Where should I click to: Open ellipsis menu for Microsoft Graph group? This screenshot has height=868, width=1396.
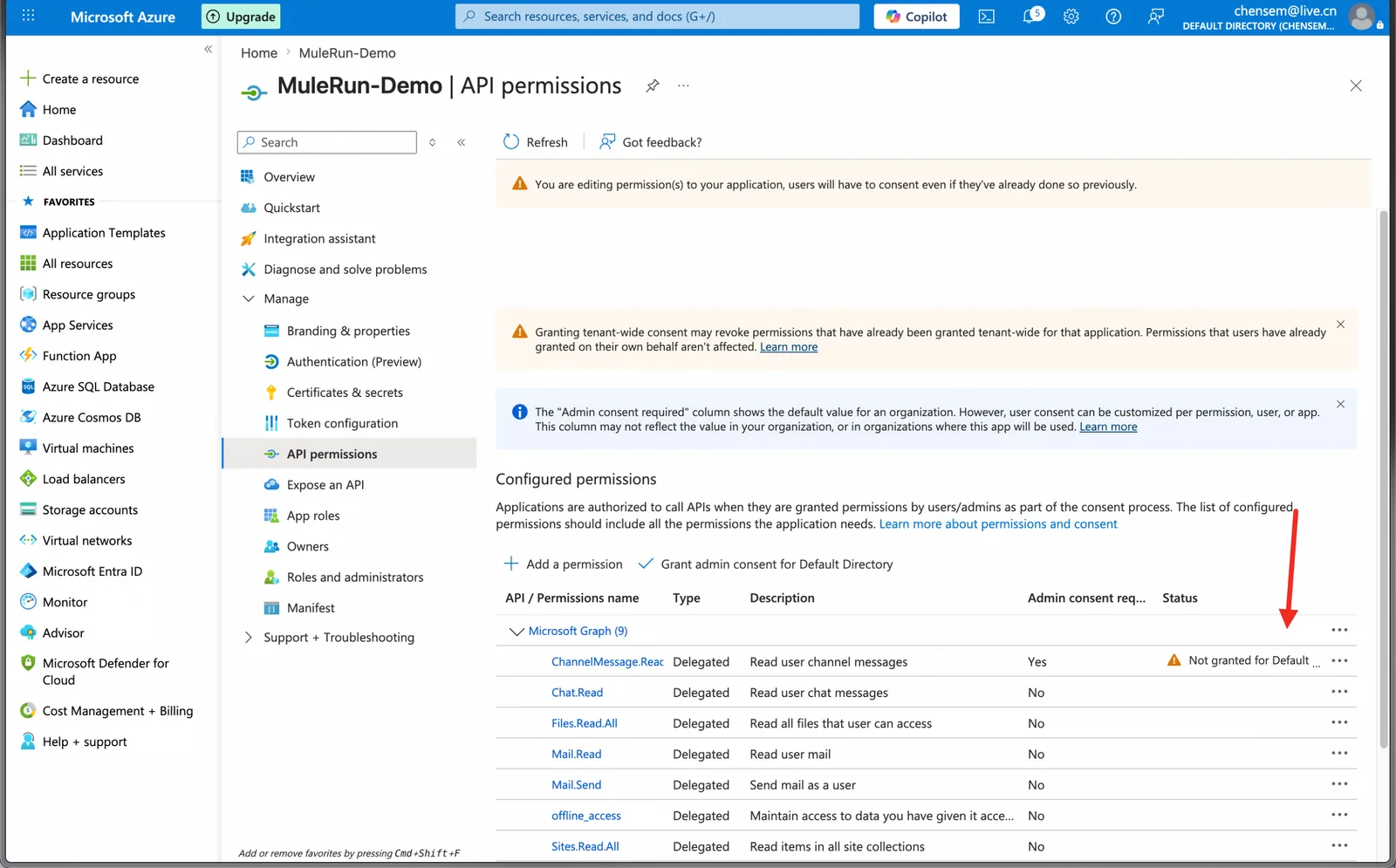pos(1339,630)
